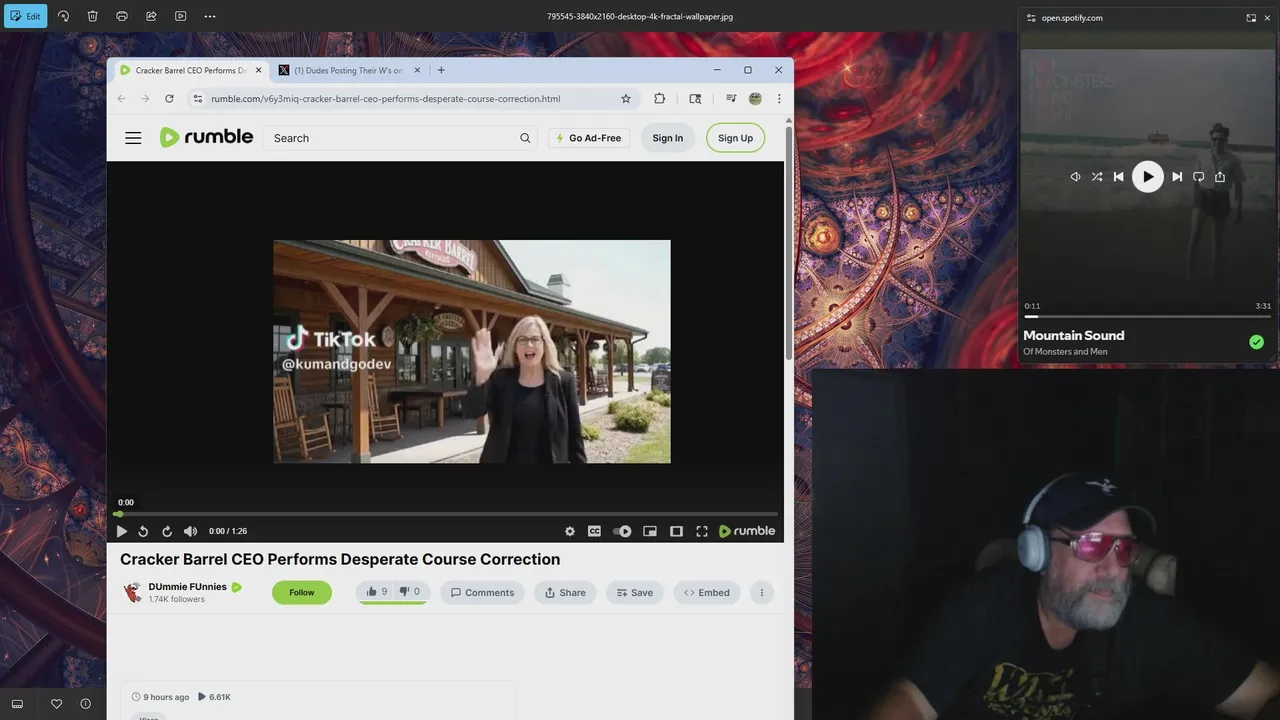Click the video thumbnail with TikTok watermark
Image resolution: width=1280 pixels, height=720 pixels.
pyautogui.click(x=472, y=351)
